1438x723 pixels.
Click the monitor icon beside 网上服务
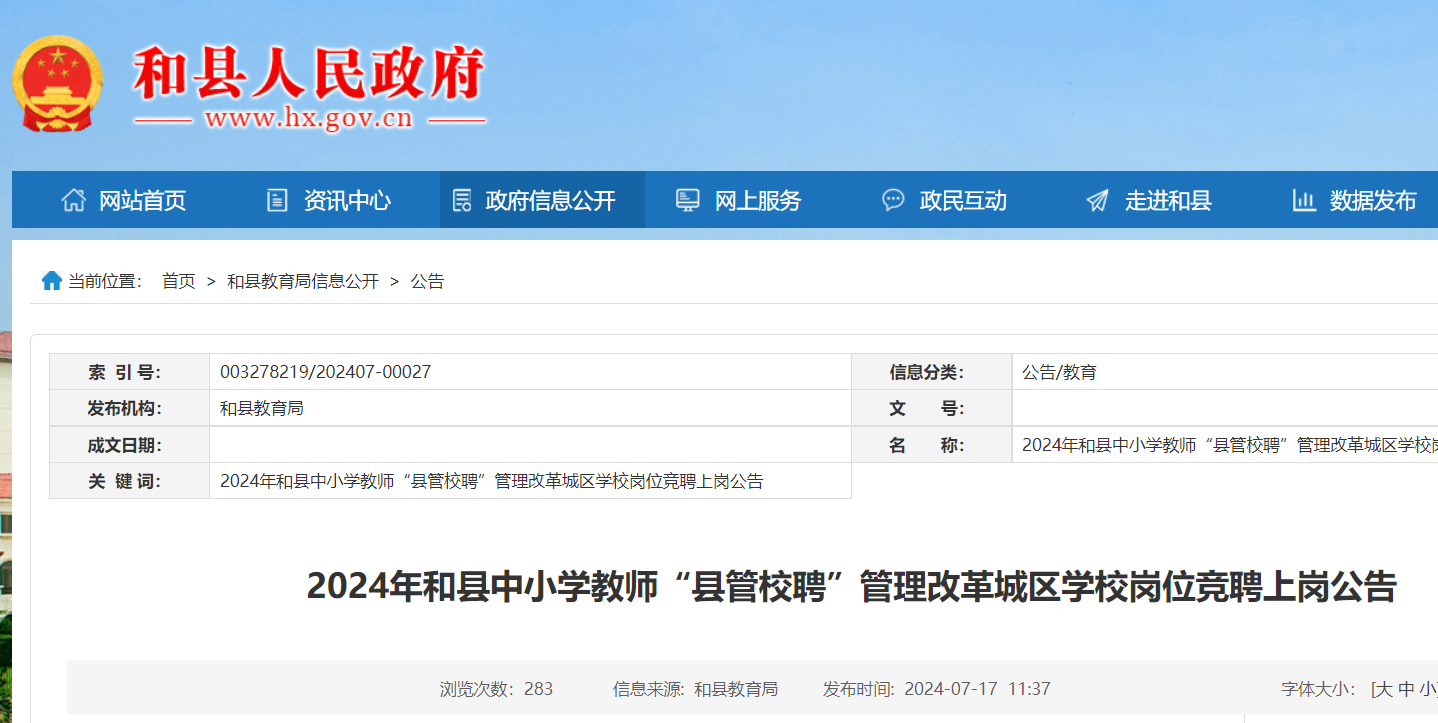click(x=687, y=200)
